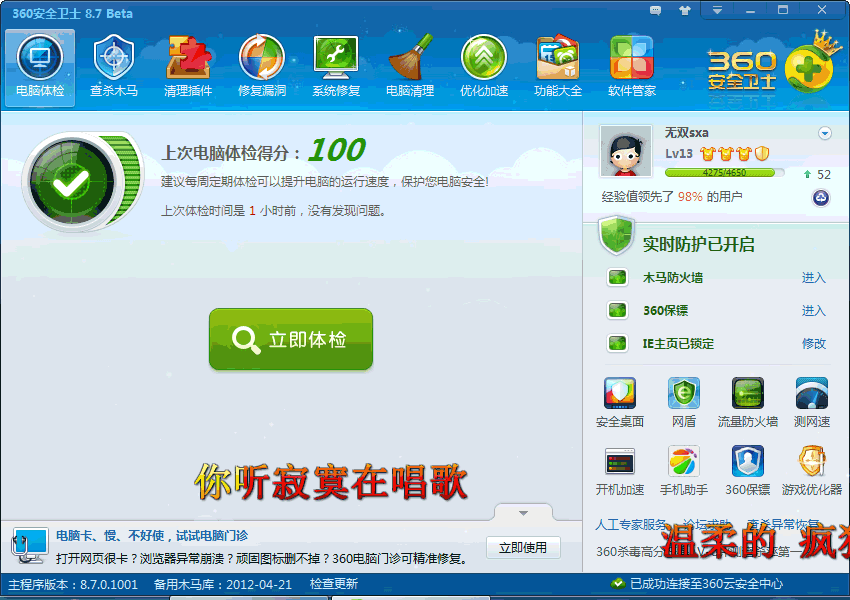
Task: Toggle the 360保镖 protection status indicator
Action: coord(617,311)
